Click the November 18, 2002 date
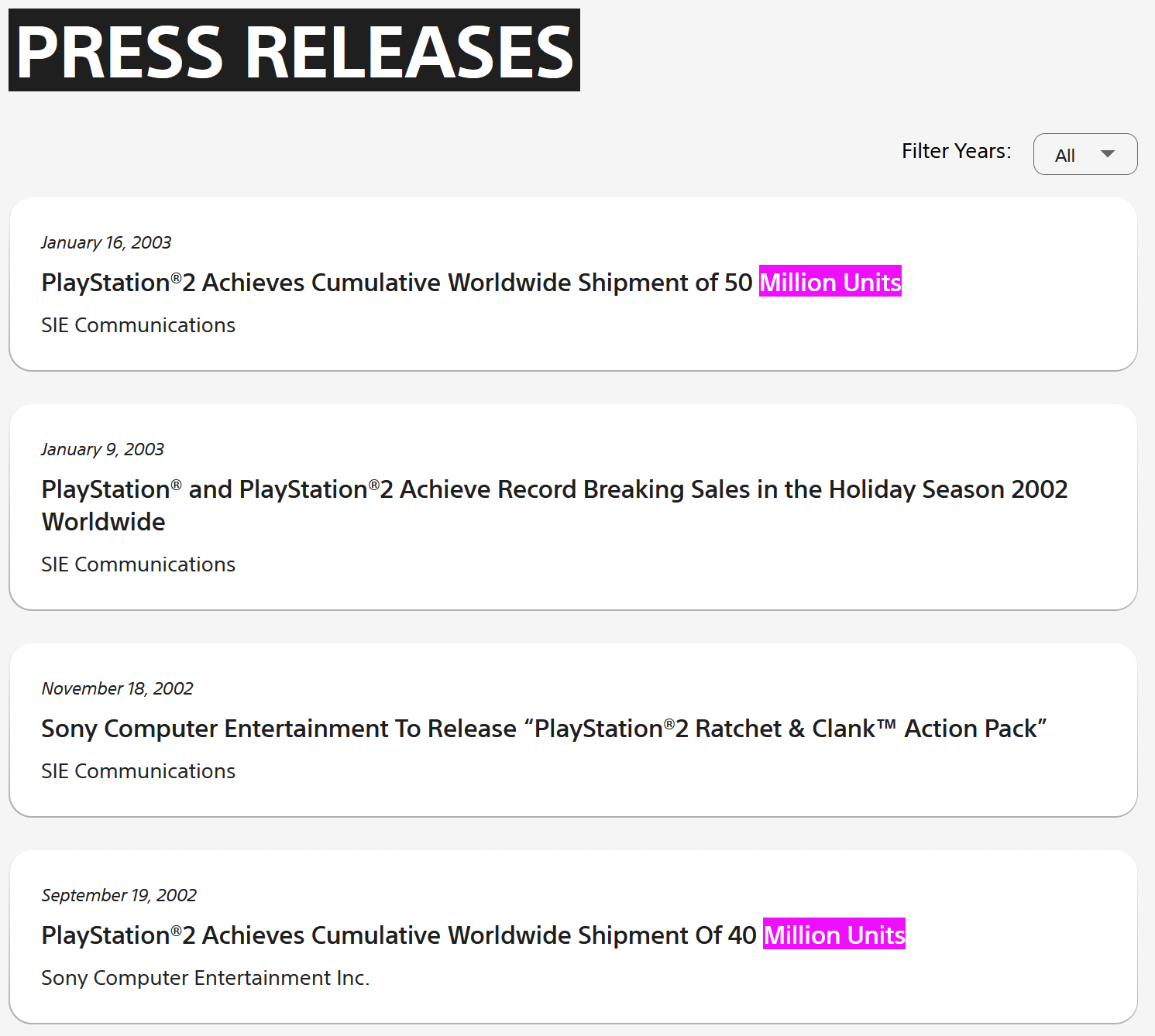The height and width of the screenshot is (1036, 1155). pyautogui.click(x=117, y=688)
